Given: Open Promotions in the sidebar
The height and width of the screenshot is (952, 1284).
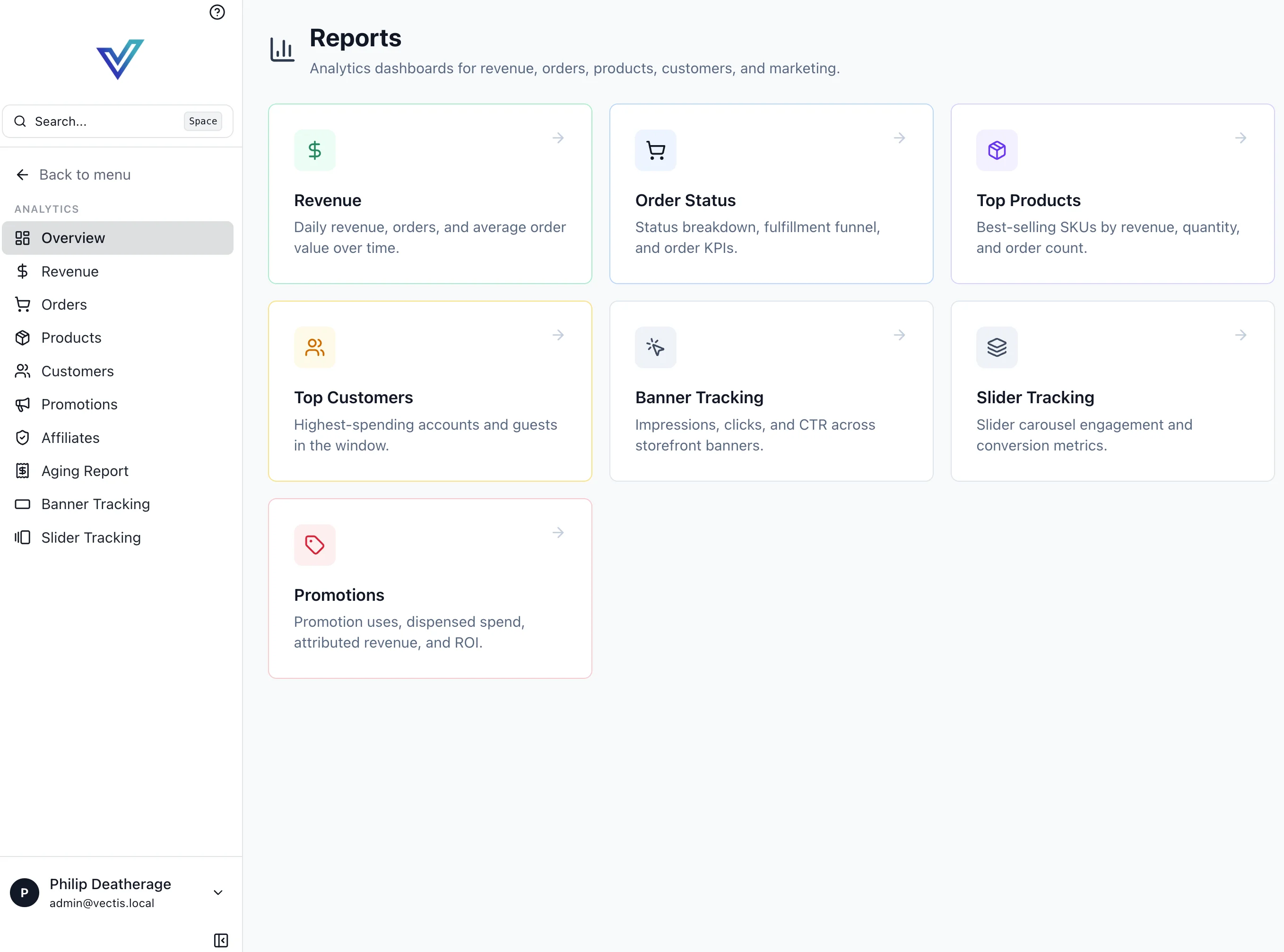Looking at the screenshot, I should (x=118, y=405).
